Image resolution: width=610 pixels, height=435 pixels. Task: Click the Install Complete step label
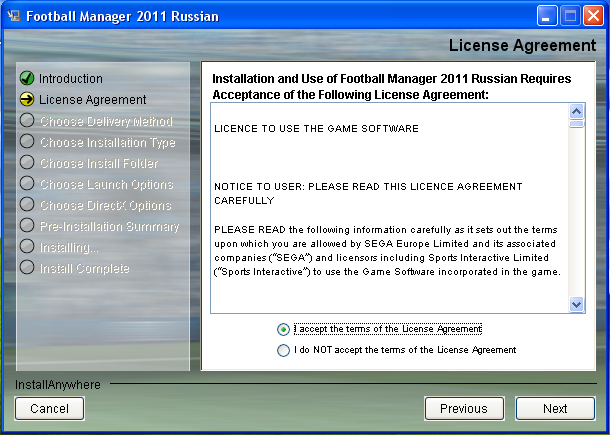pos(84,268)
